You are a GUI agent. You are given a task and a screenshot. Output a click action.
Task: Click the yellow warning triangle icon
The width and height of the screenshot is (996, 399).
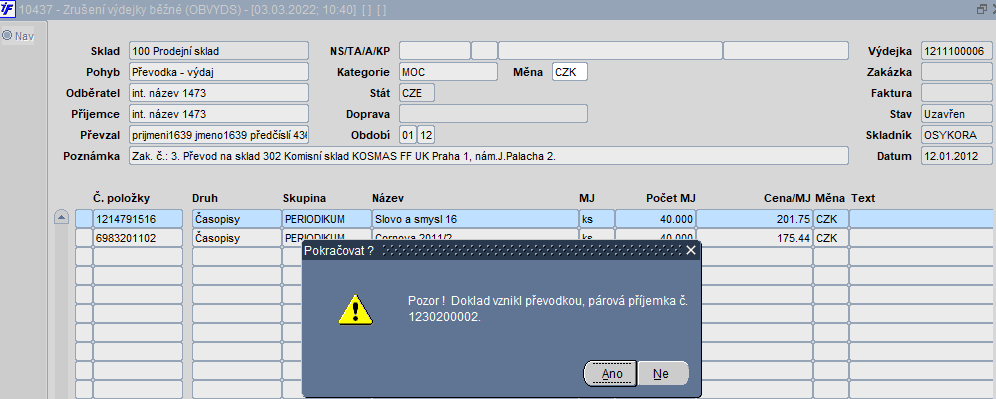(355, 309)
